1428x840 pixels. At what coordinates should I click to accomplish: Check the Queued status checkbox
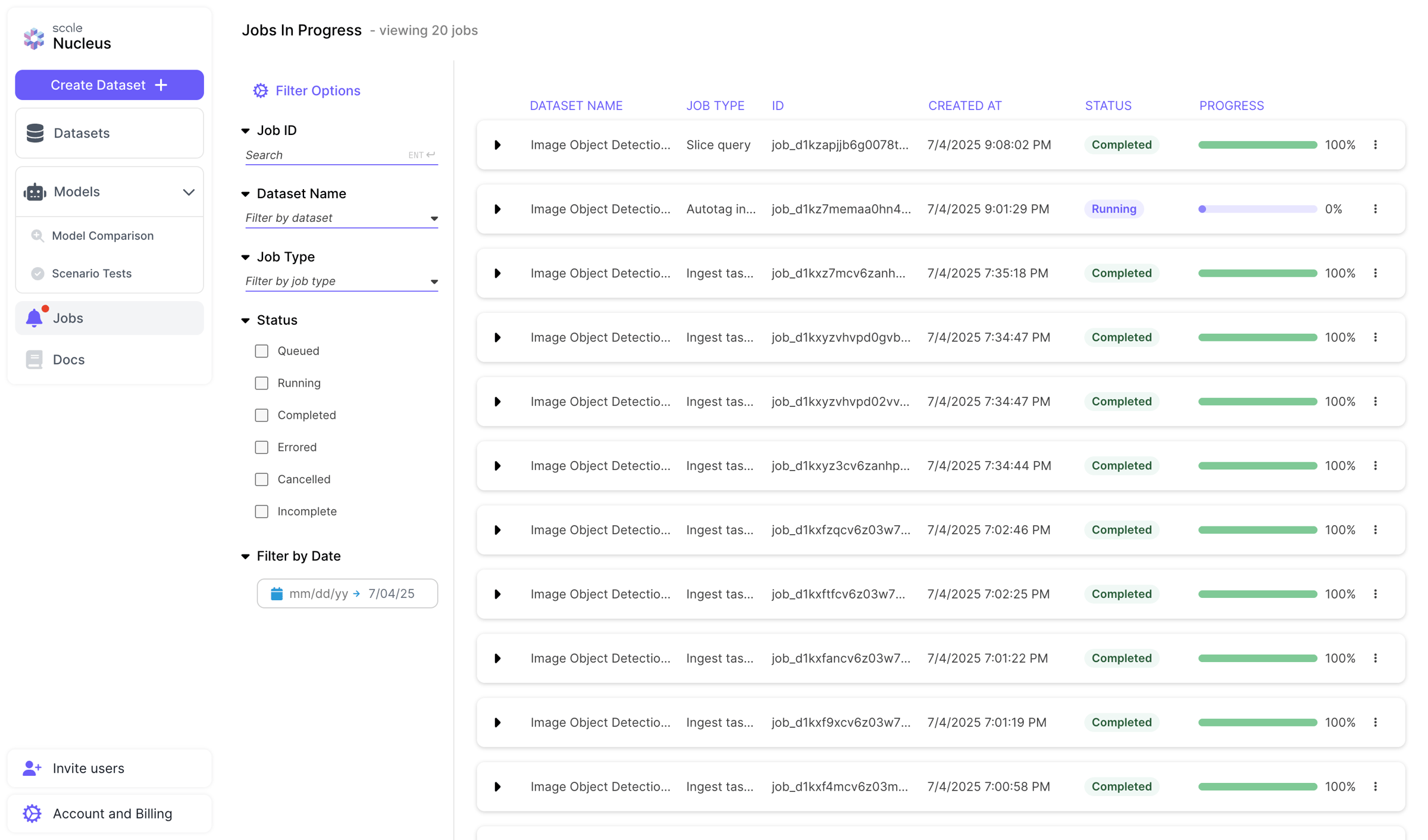coord(262,351)
